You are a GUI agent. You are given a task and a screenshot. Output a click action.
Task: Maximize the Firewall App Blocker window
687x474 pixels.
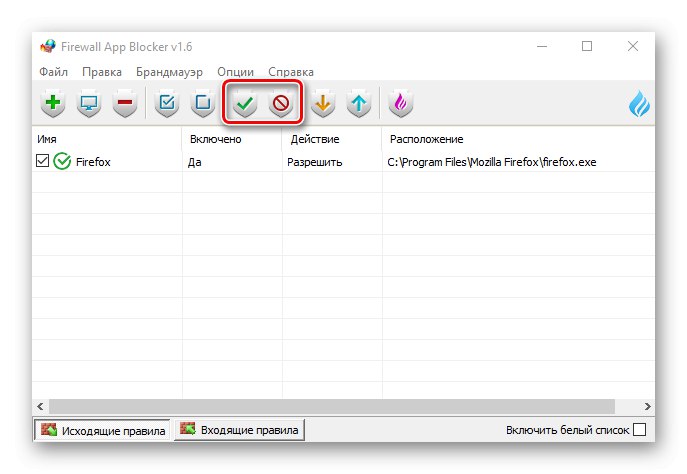[x=587, y=46]
